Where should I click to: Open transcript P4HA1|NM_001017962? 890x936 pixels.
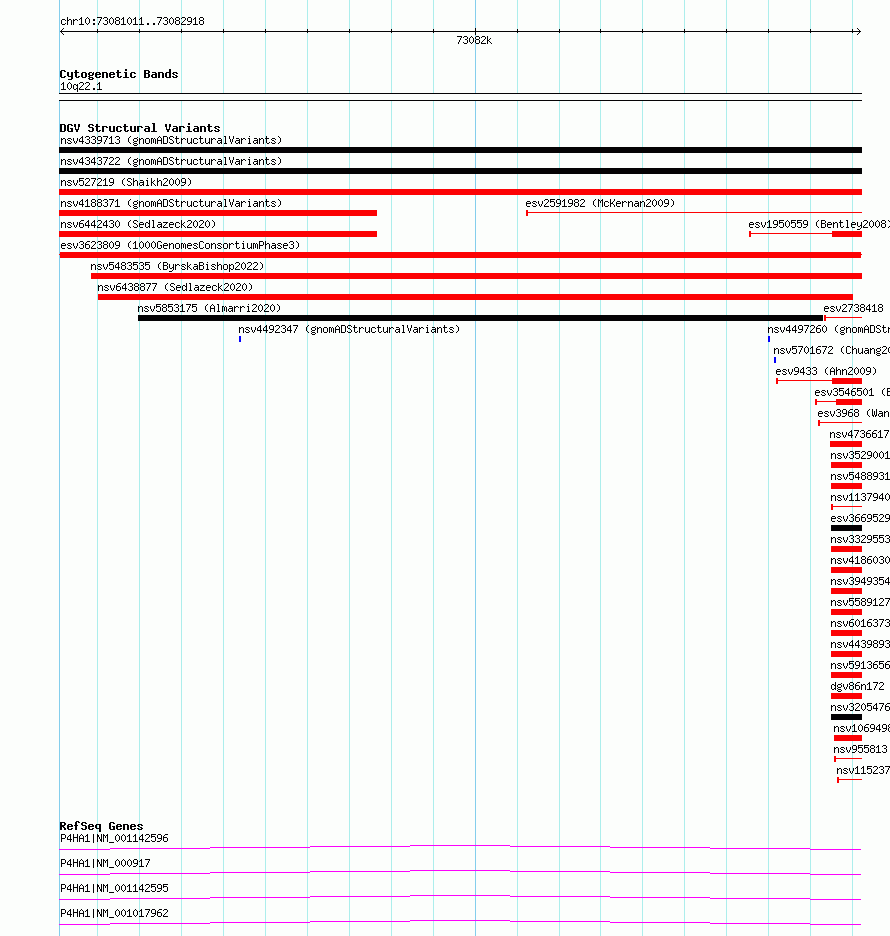point(114,913)
